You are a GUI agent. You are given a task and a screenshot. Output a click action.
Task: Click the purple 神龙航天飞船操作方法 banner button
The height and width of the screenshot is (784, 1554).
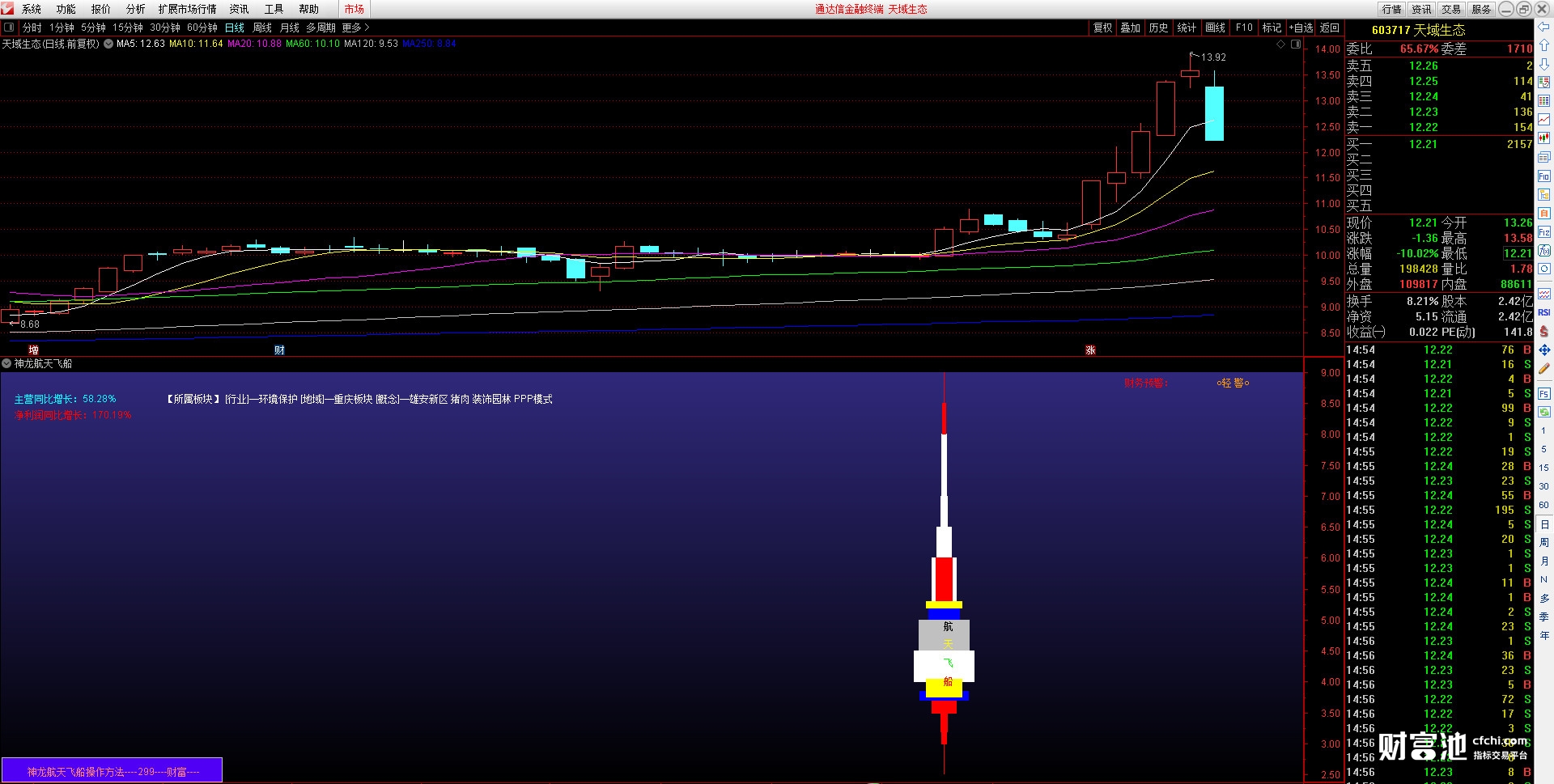(113, 770)
